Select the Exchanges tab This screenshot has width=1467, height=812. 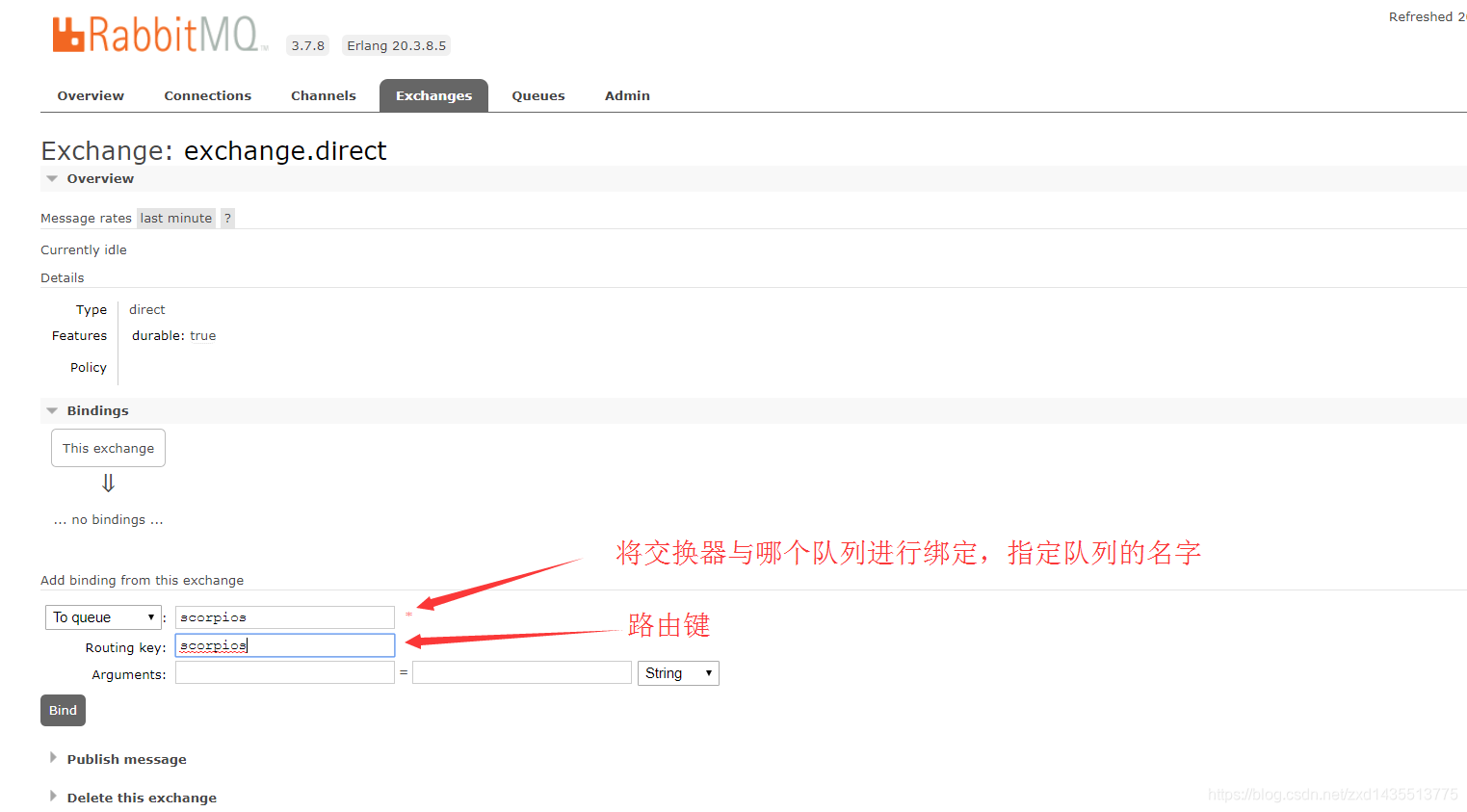tap(433, 95)
